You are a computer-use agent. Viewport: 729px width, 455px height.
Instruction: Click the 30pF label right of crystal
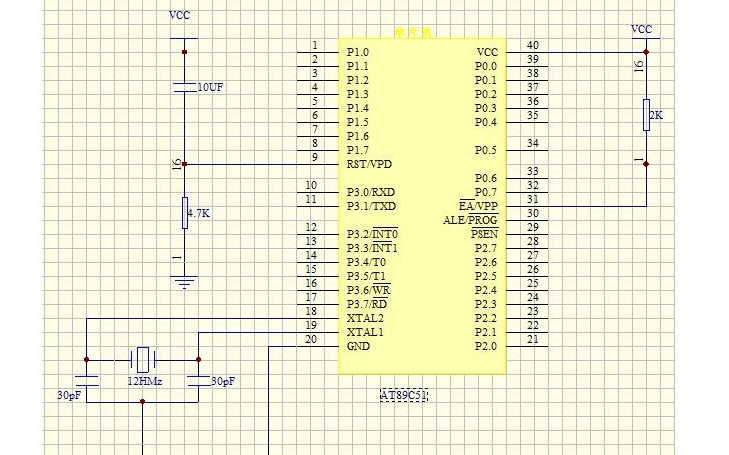(223, 382)
